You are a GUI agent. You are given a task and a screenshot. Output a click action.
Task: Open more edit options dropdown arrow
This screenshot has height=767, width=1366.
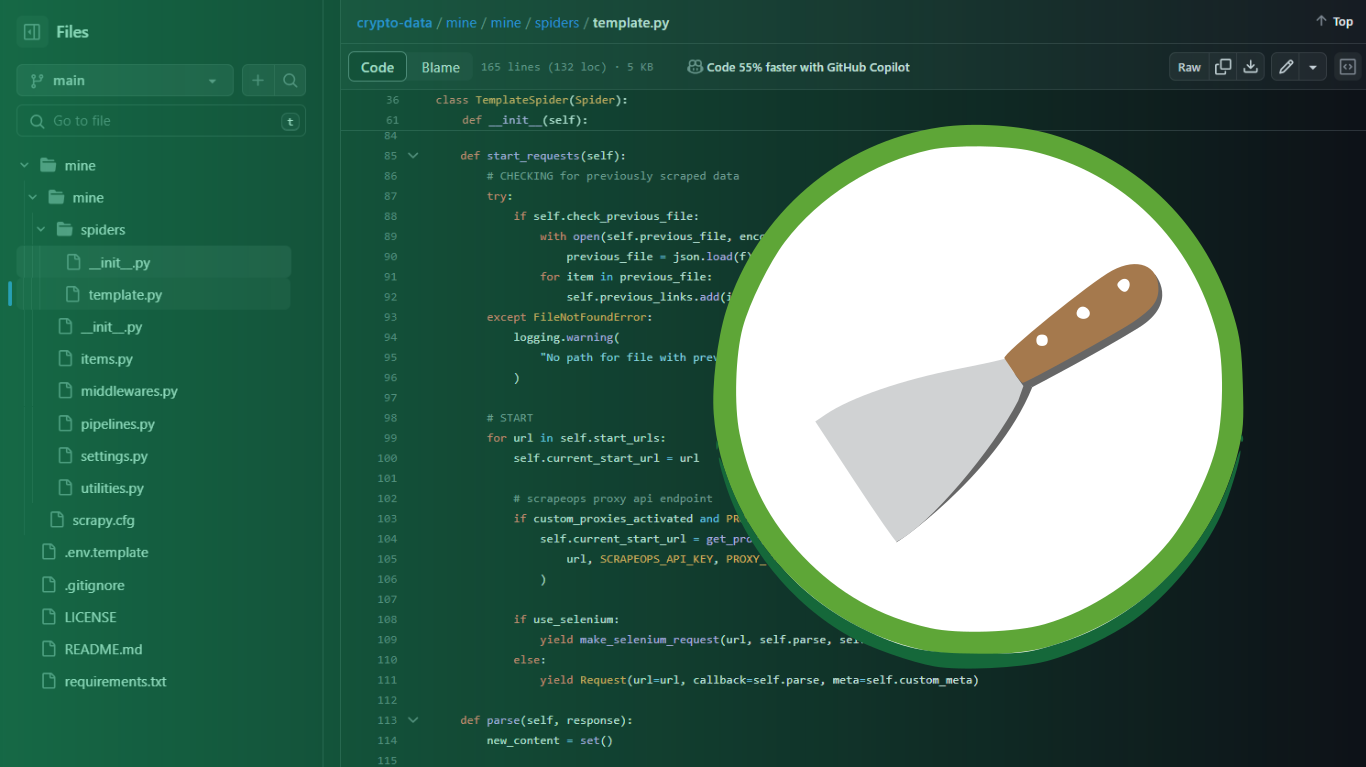[x=1313, y=67]
